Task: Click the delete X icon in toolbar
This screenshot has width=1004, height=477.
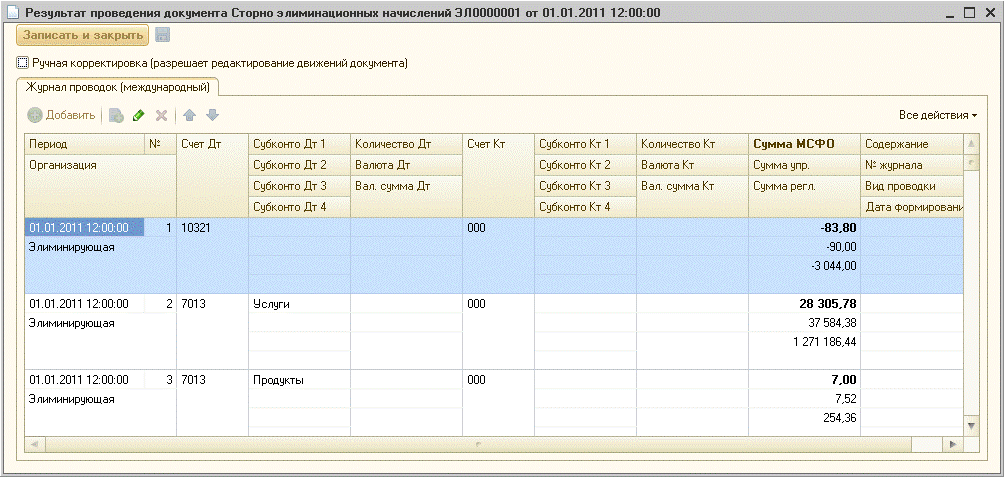Action: [x=161, y=116]
